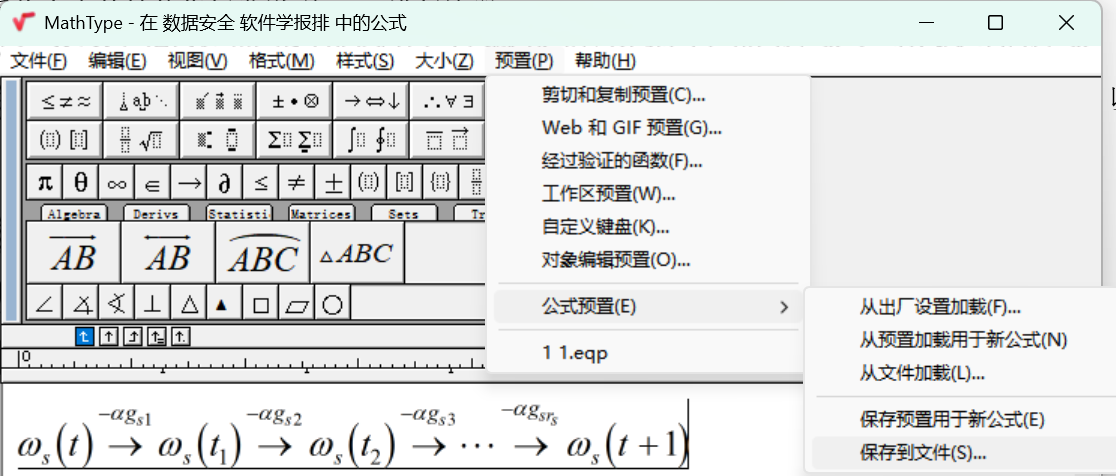Insert the hollow triangle symbol
The height and width of the screenshot is (476, 1116).
click(x=189, y=305)
